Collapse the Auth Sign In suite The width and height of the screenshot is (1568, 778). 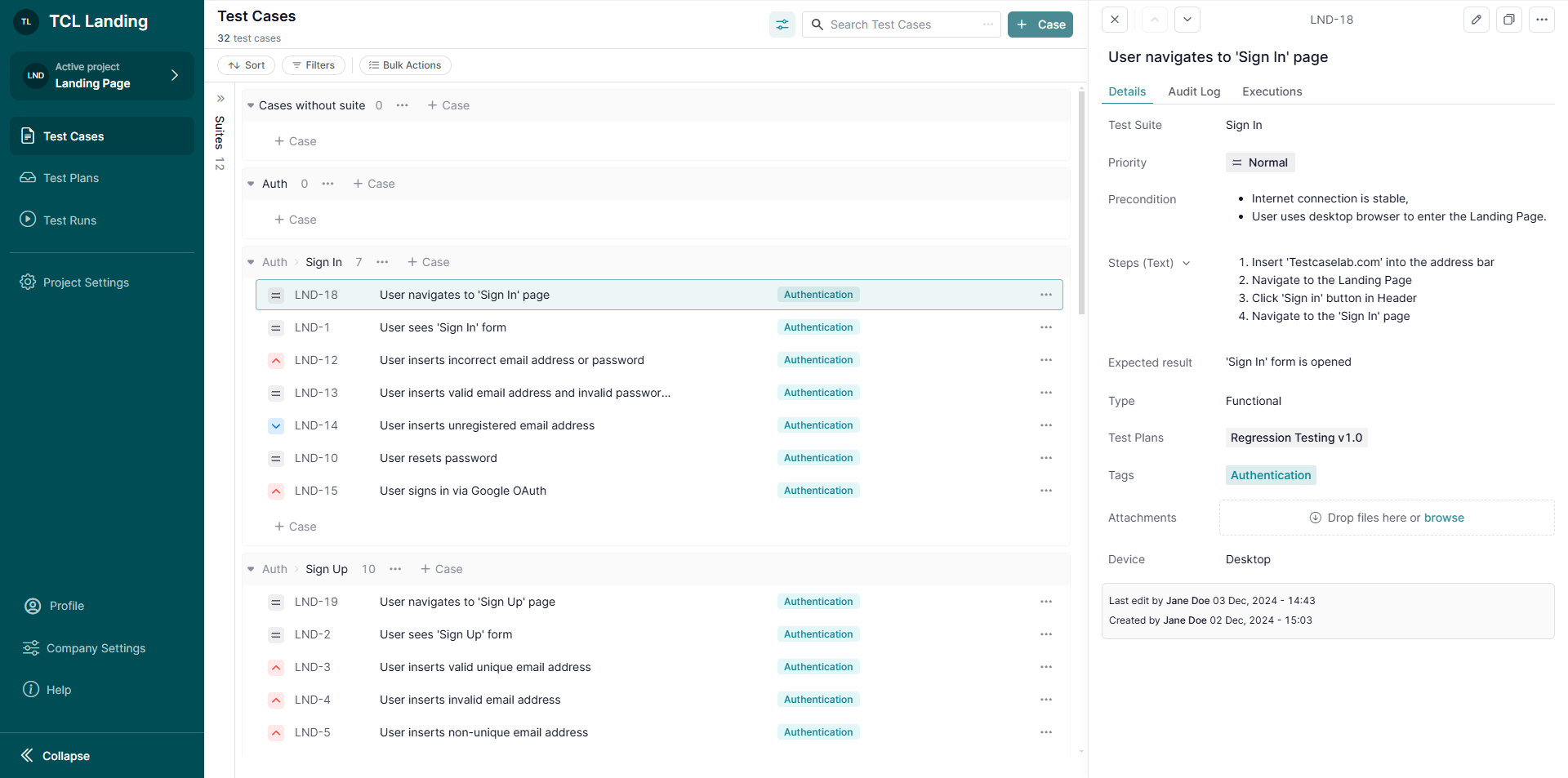pyautogui.click(x=251, y=262)
